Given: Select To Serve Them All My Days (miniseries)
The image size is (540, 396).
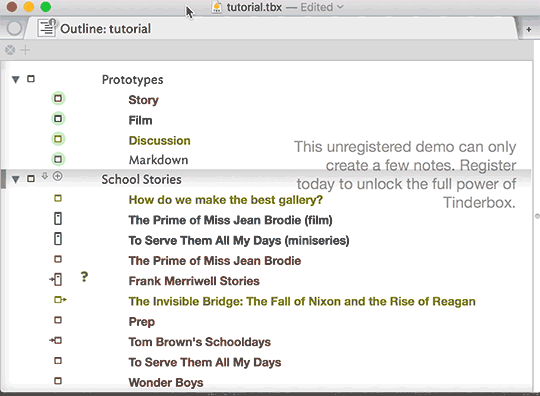Looking at the screenshot, I should (239, 241).
